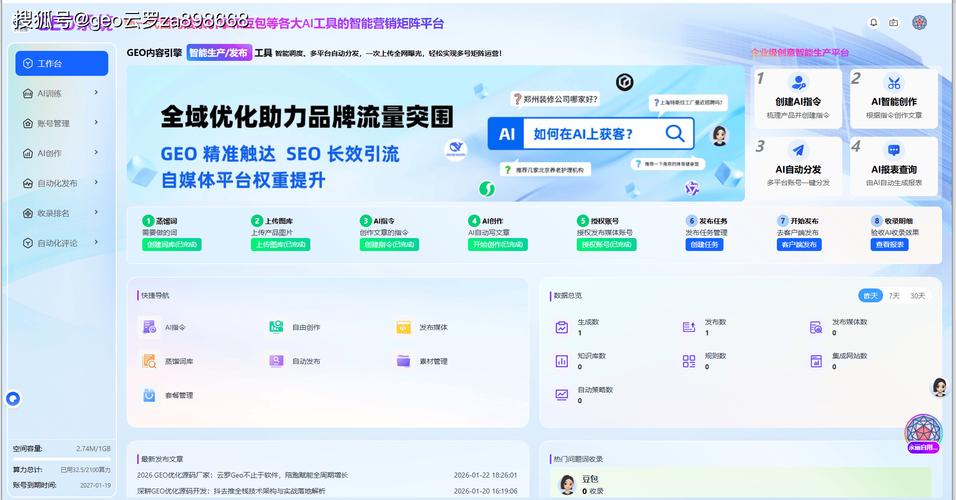Click the icon next to the bell
This screenshot has width=956, height=500.
point(894,23)
